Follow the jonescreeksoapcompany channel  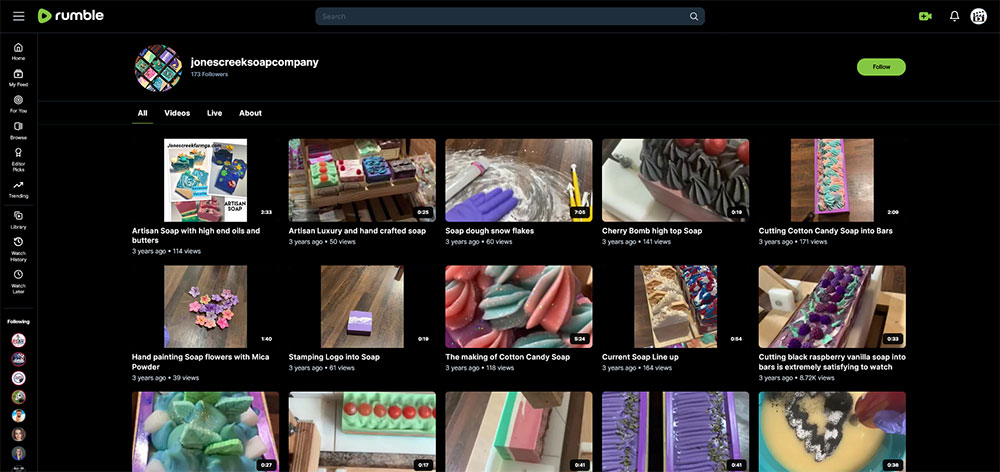tap(881, 67)
